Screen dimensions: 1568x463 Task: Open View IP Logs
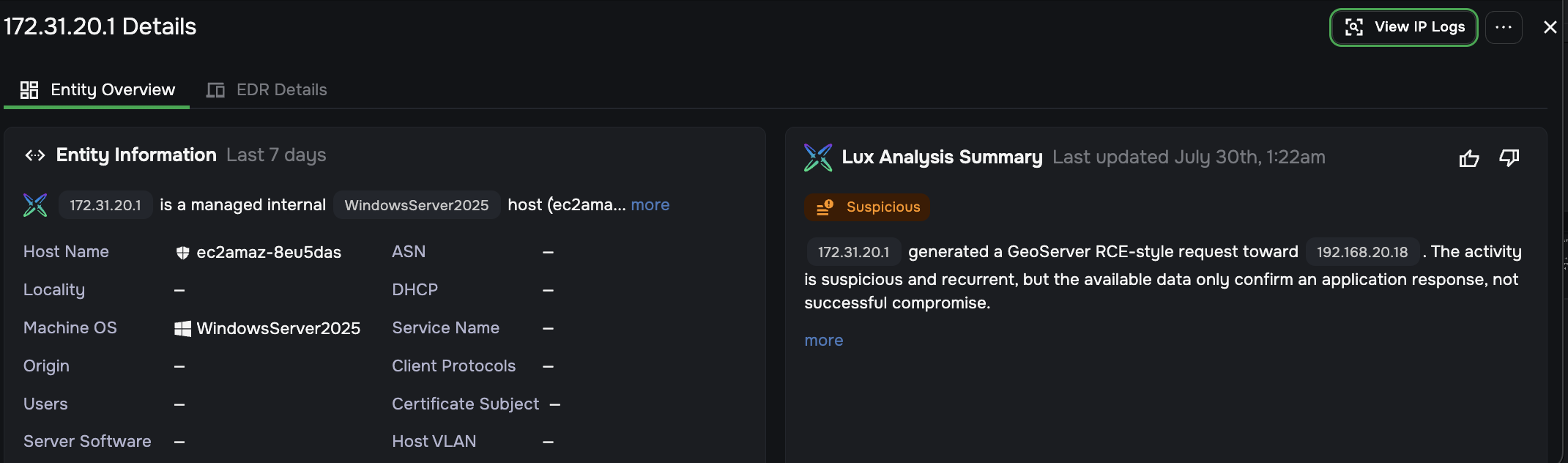pyautogui.click(x=1404, y=27)
